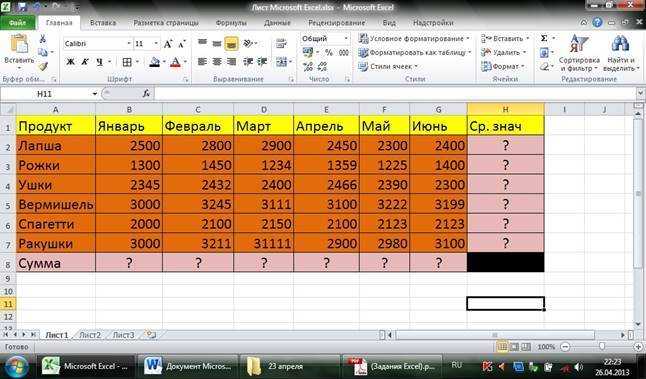The height and width of the screenshot is (379, 646).
Task: Click the Borders icon in the font group
Action: point(127,62)
